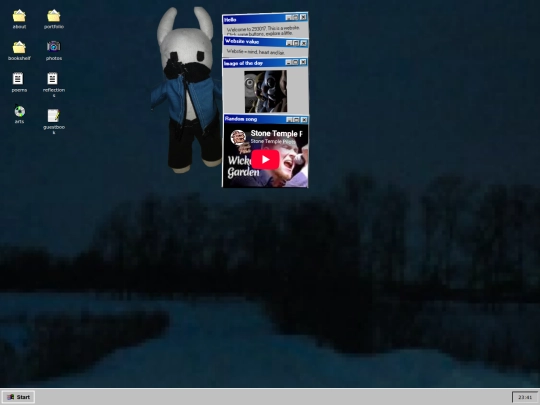The width and height of the screenshot is (540, 405).
Task: Minimize the Website value window
Action: pyautogui.click(x=289, y=43)
